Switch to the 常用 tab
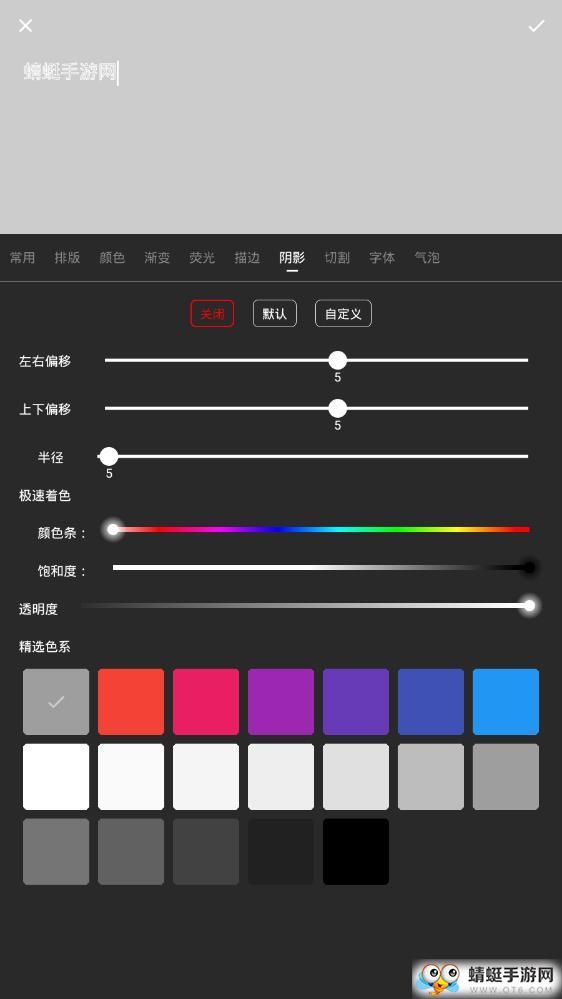Screen dimensions: 562x999 22,257
